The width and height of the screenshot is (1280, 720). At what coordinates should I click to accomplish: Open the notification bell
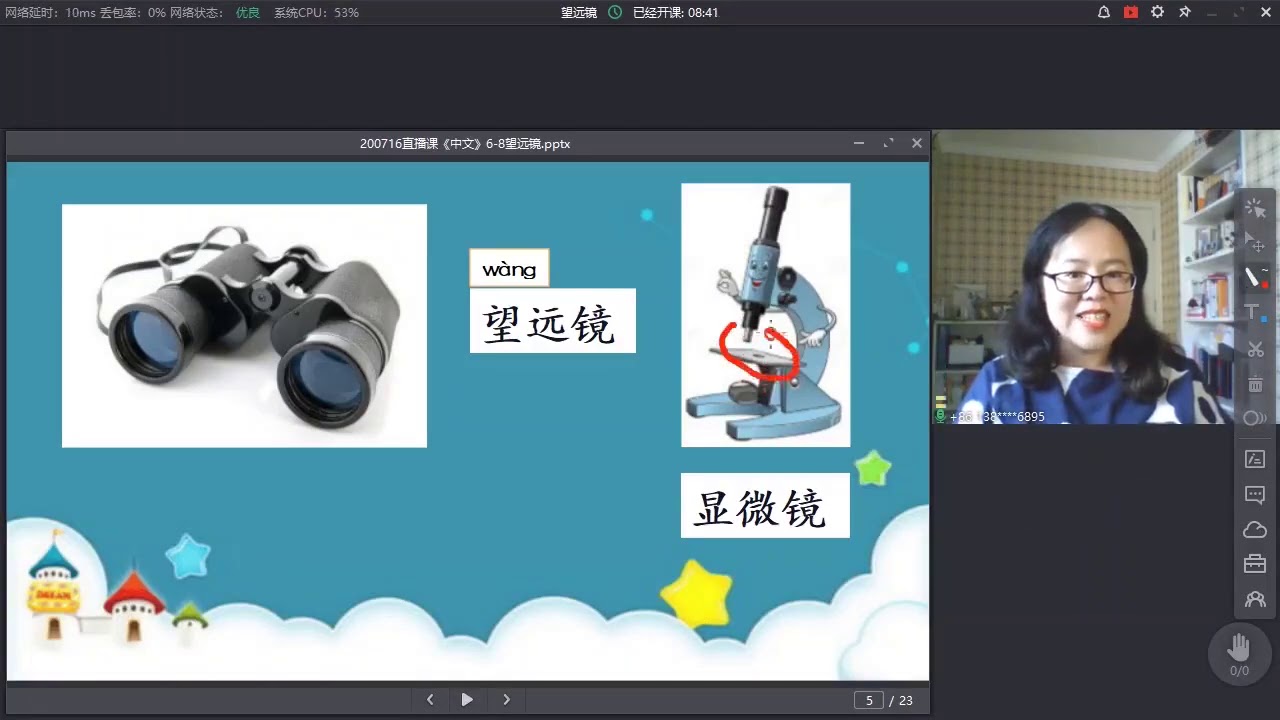tap(1104, 12)
